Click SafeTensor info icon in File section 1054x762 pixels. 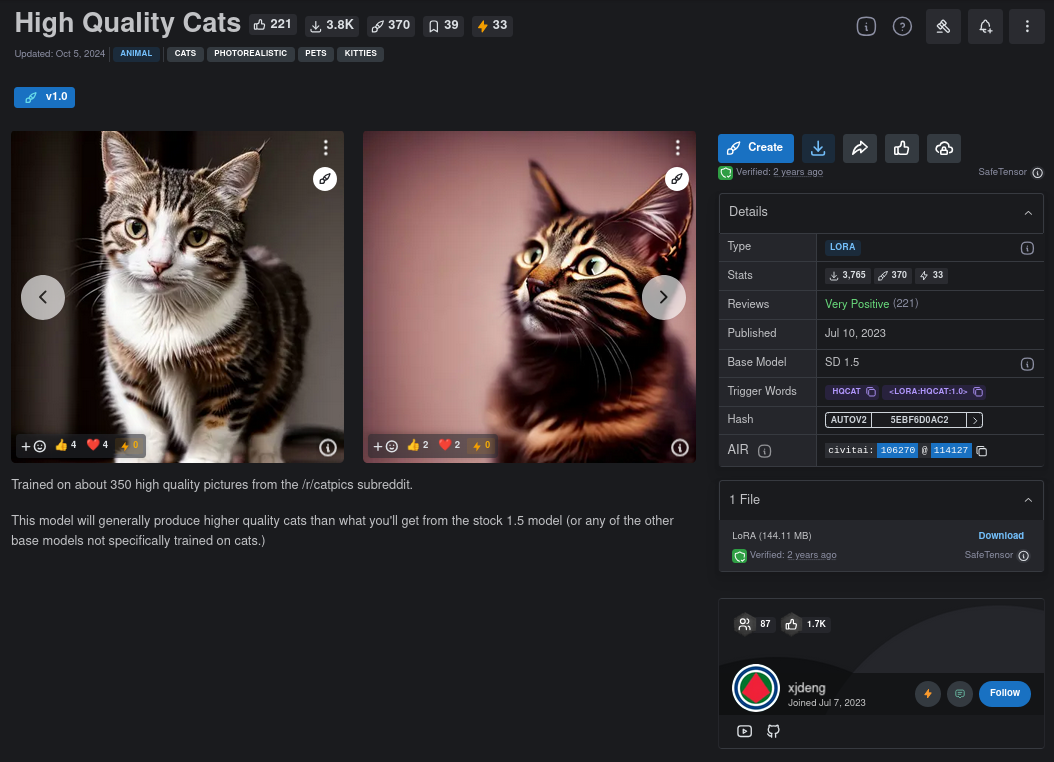tap(1023, 556)
